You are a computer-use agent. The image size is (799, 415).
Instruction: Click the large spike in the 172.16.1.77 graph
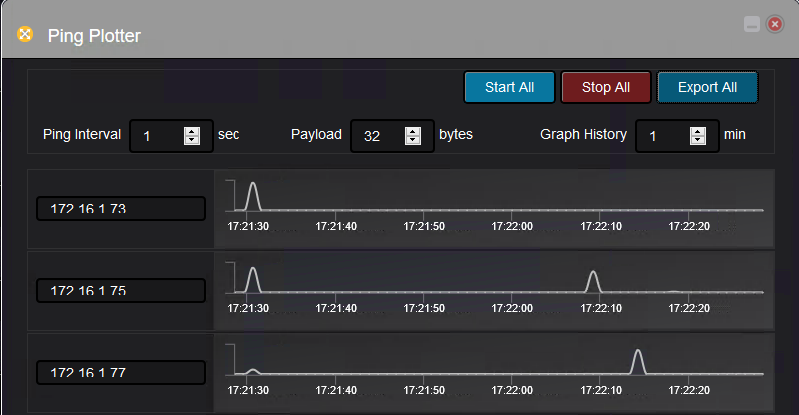tap(638, 362)
